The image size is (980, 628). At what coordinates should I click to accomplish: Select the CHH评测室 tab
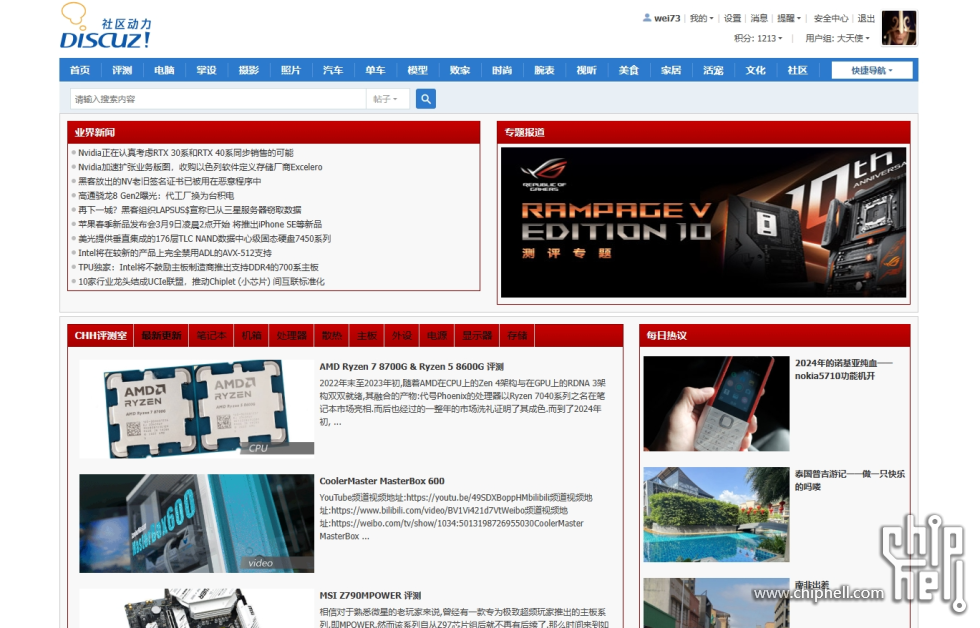pos(101,336)
